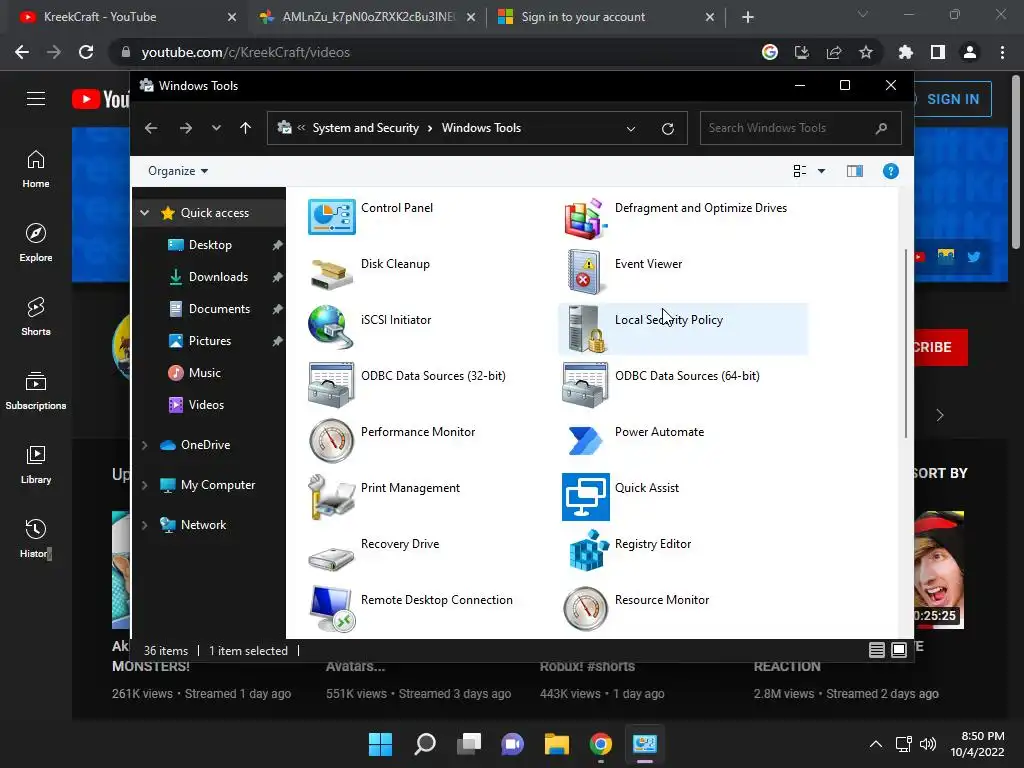Open ODBC Data Sources (32-bit) icon
Viewport: 1024px width, 768px height.
tap(331, 385)
